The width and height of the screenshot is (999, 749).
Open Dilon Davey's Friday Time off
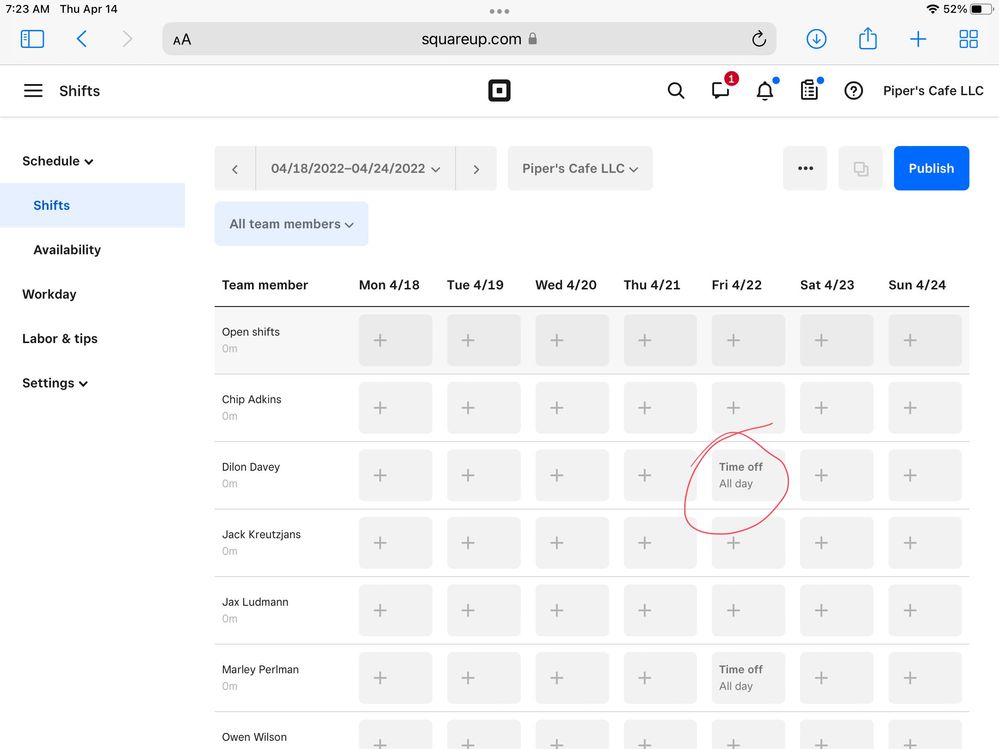(747, 475)
